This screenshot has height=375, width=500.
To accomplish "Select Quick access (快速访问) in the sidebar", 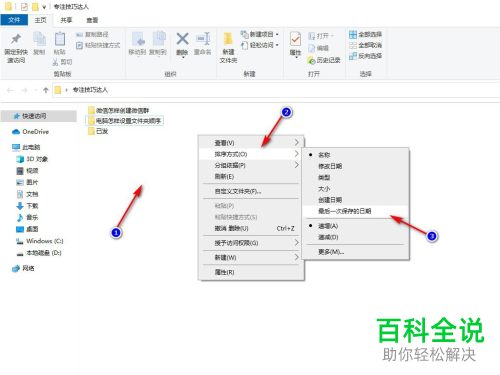I will pos(39,116).
